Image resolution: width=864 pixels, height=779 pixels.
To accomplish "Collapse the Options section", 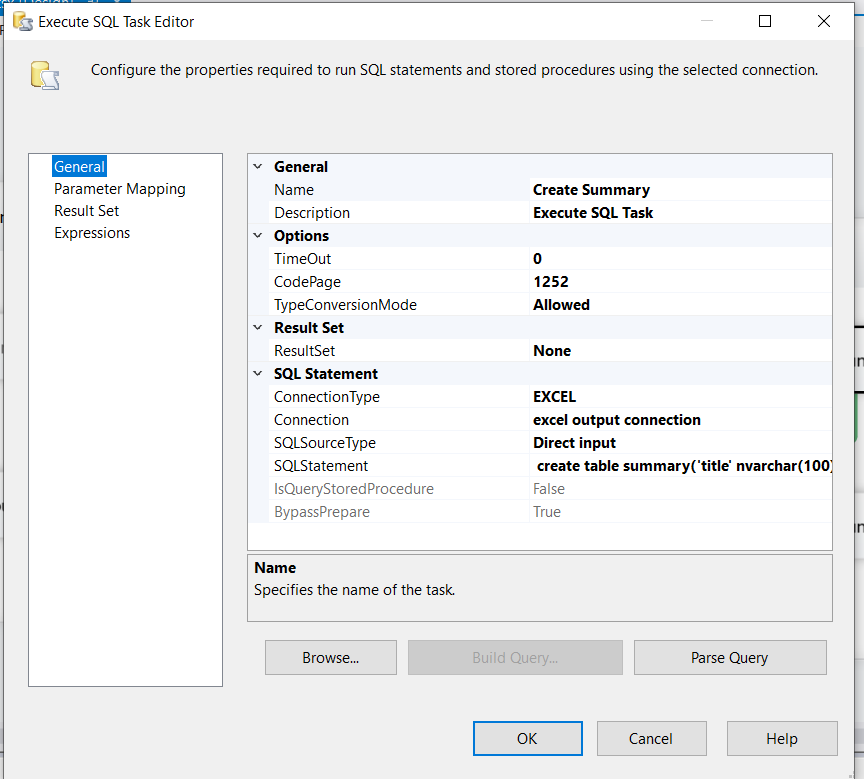I will [258, 235].
